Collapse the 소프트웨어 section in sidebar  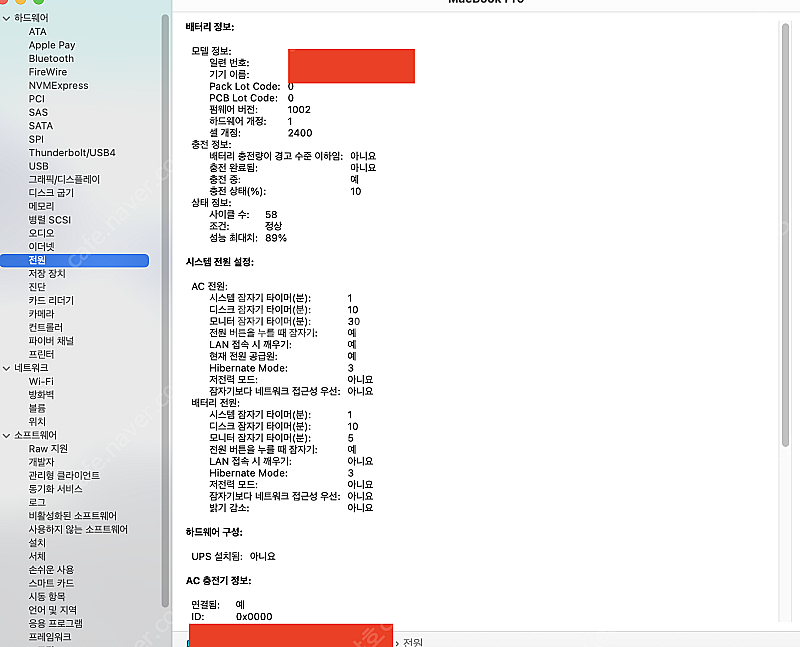[x=7, y=435]
